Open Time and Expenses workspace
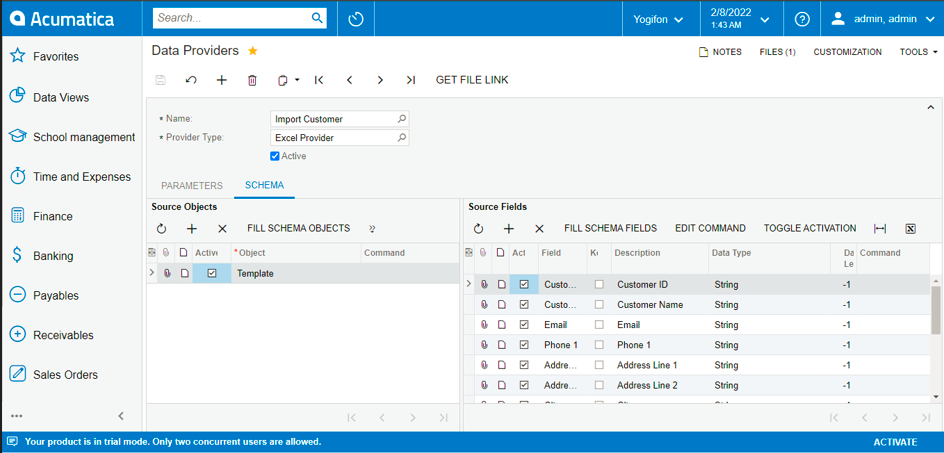The image size is (944, 453). pos(81,177)
